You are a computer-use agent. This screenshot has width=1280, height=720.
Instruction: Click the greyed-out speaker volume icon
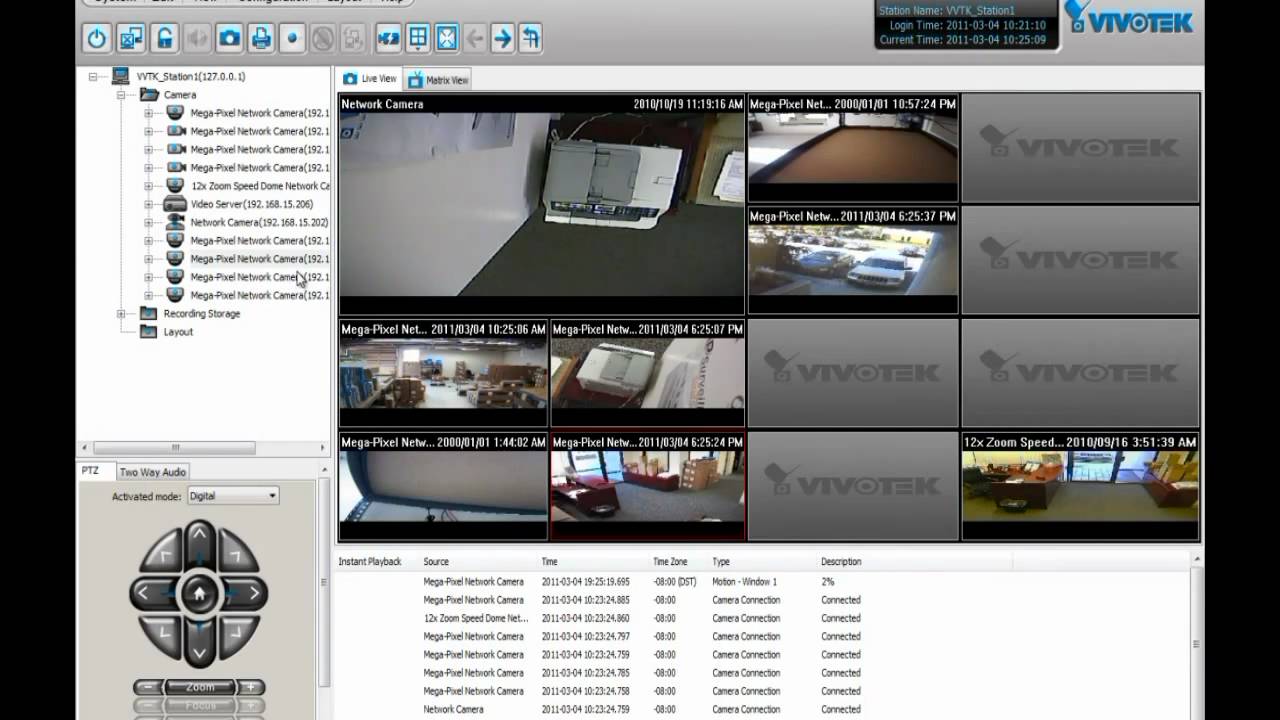197,38
